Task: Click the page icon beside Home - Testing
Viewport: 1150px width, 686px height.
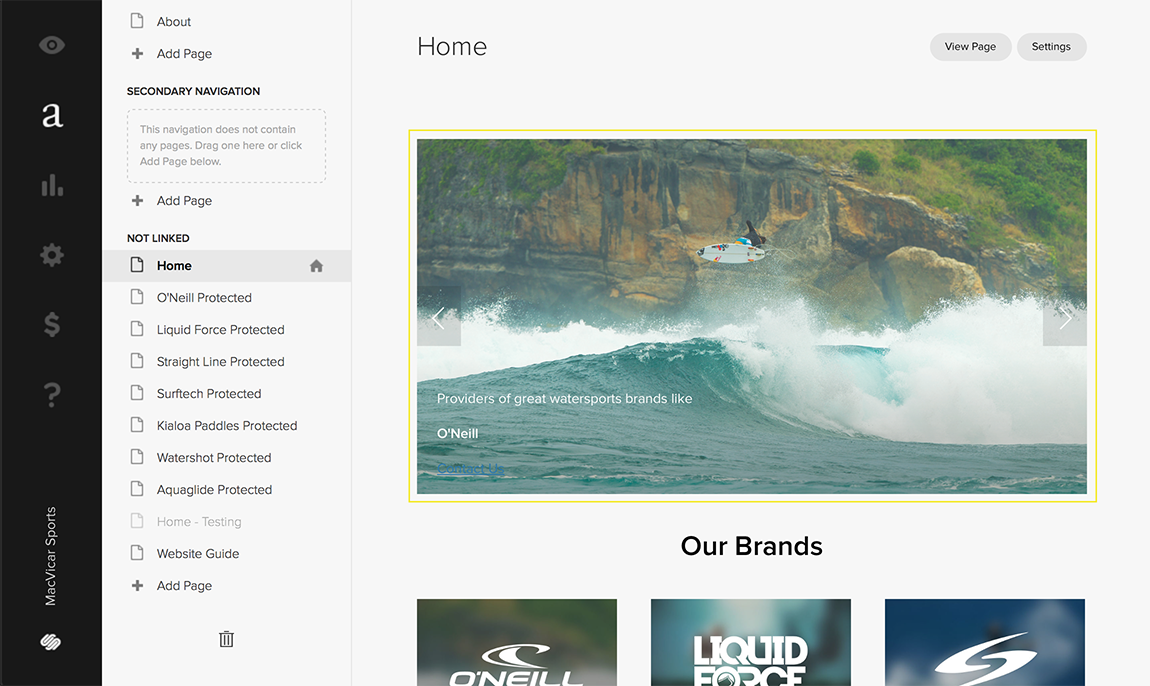Action: point(136,521)
